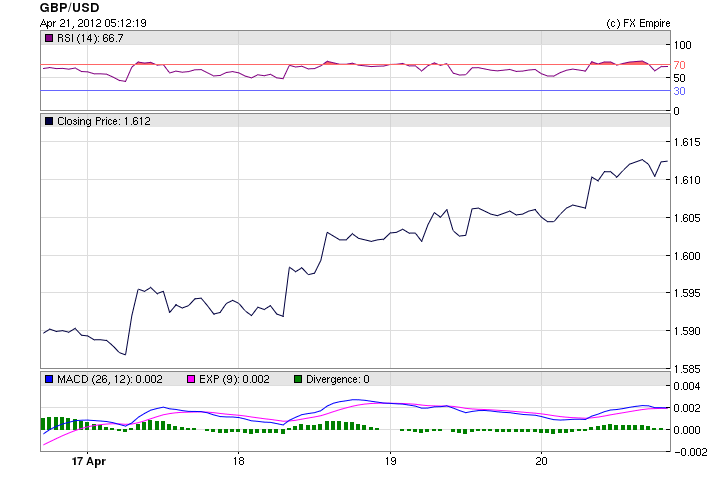
Task: Click the RSI 100 axis value
Action: (683, 45)
